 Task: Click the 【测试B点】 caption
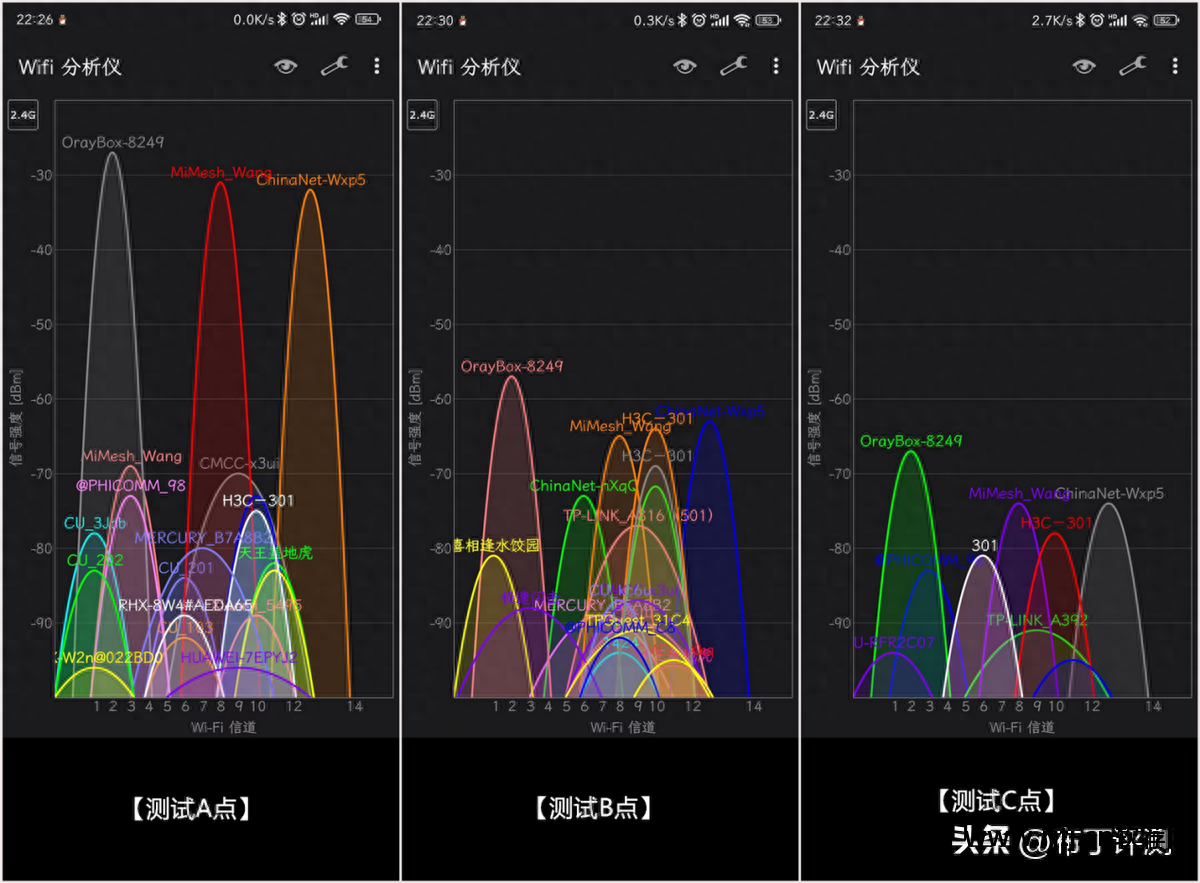point(594,808)
